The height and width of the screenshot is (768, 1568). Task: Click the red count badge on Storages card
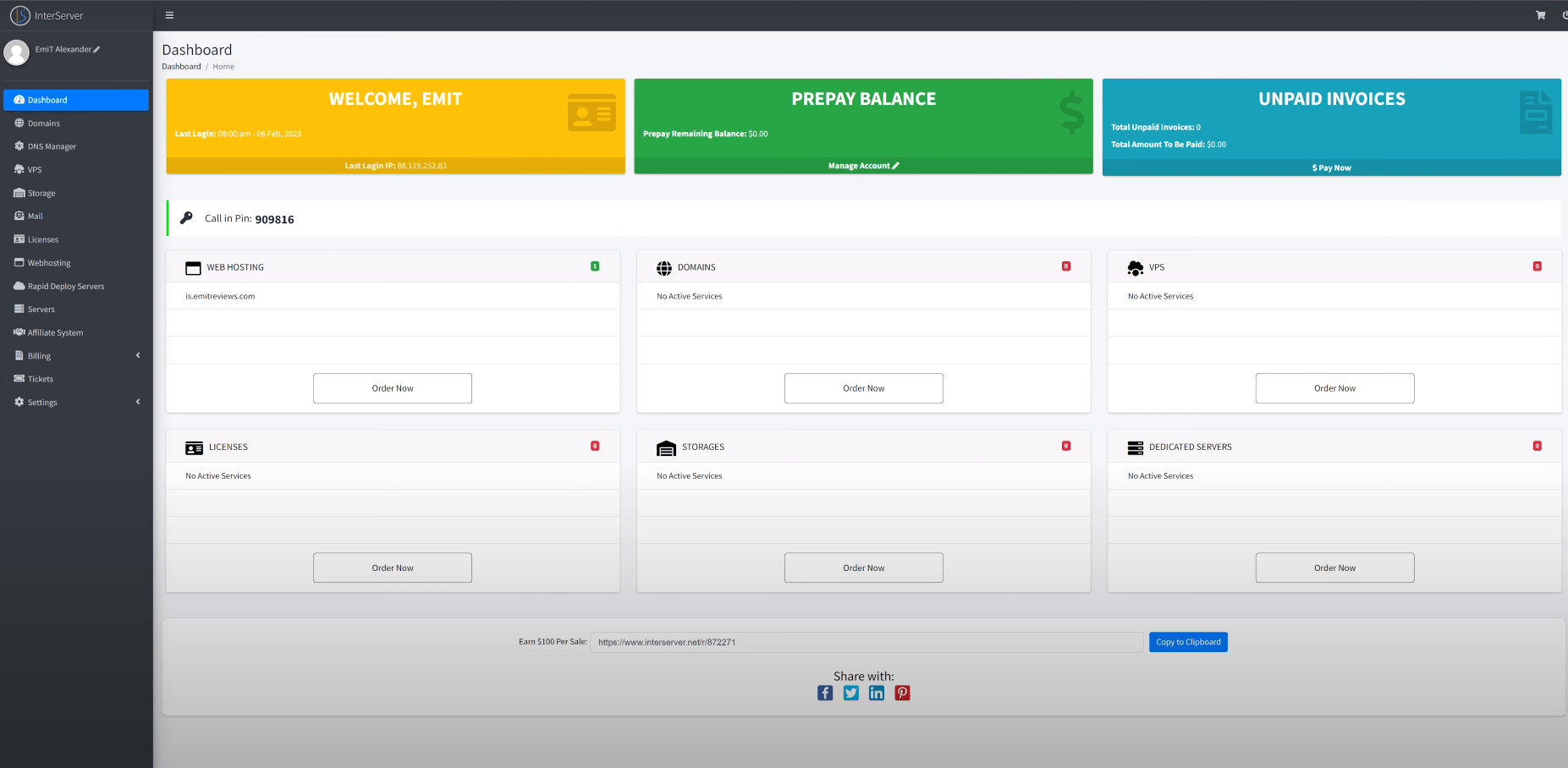click(1066, 446)
